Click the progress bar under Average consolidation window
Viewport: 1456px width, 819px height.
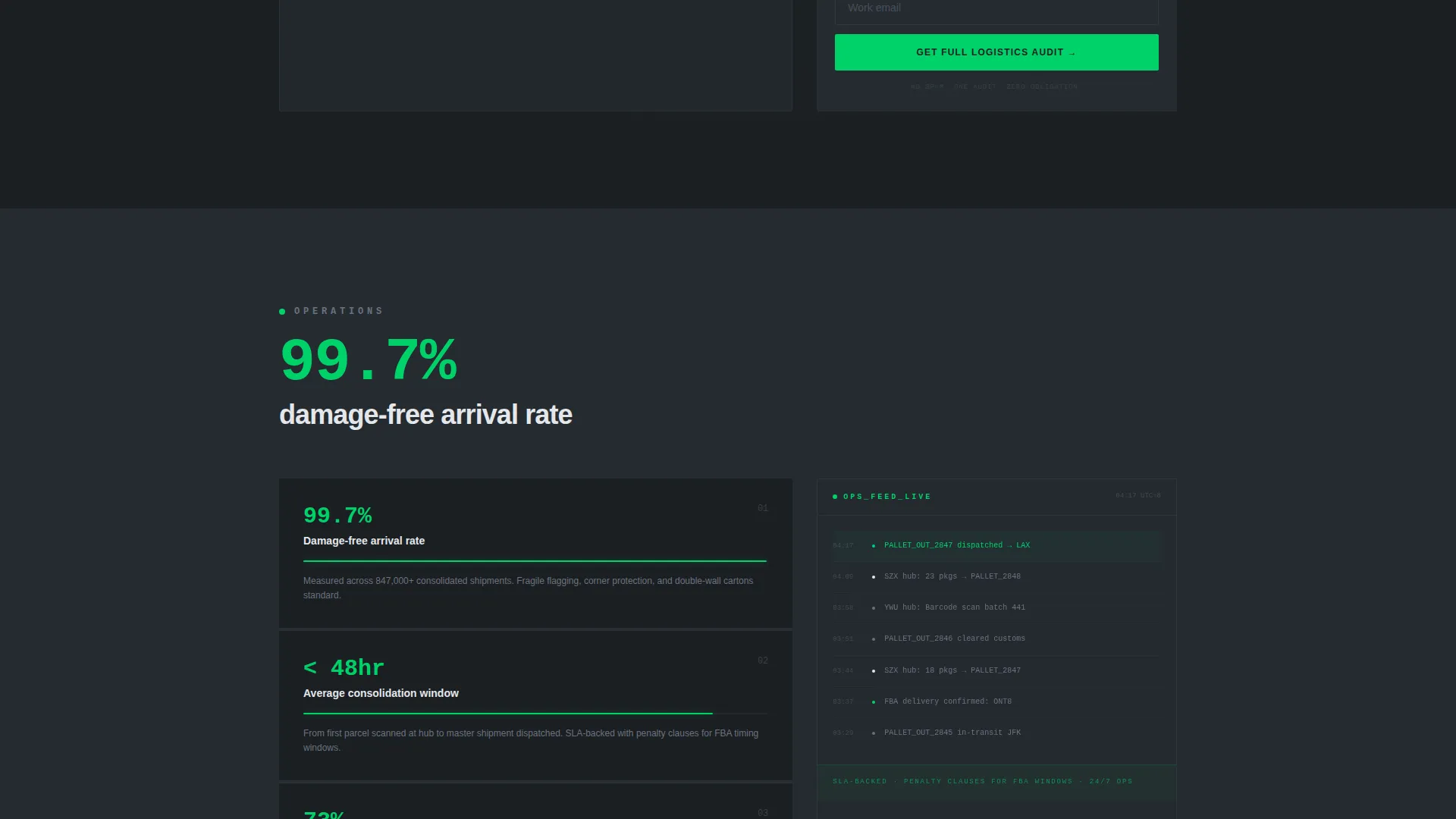point(535,714)
